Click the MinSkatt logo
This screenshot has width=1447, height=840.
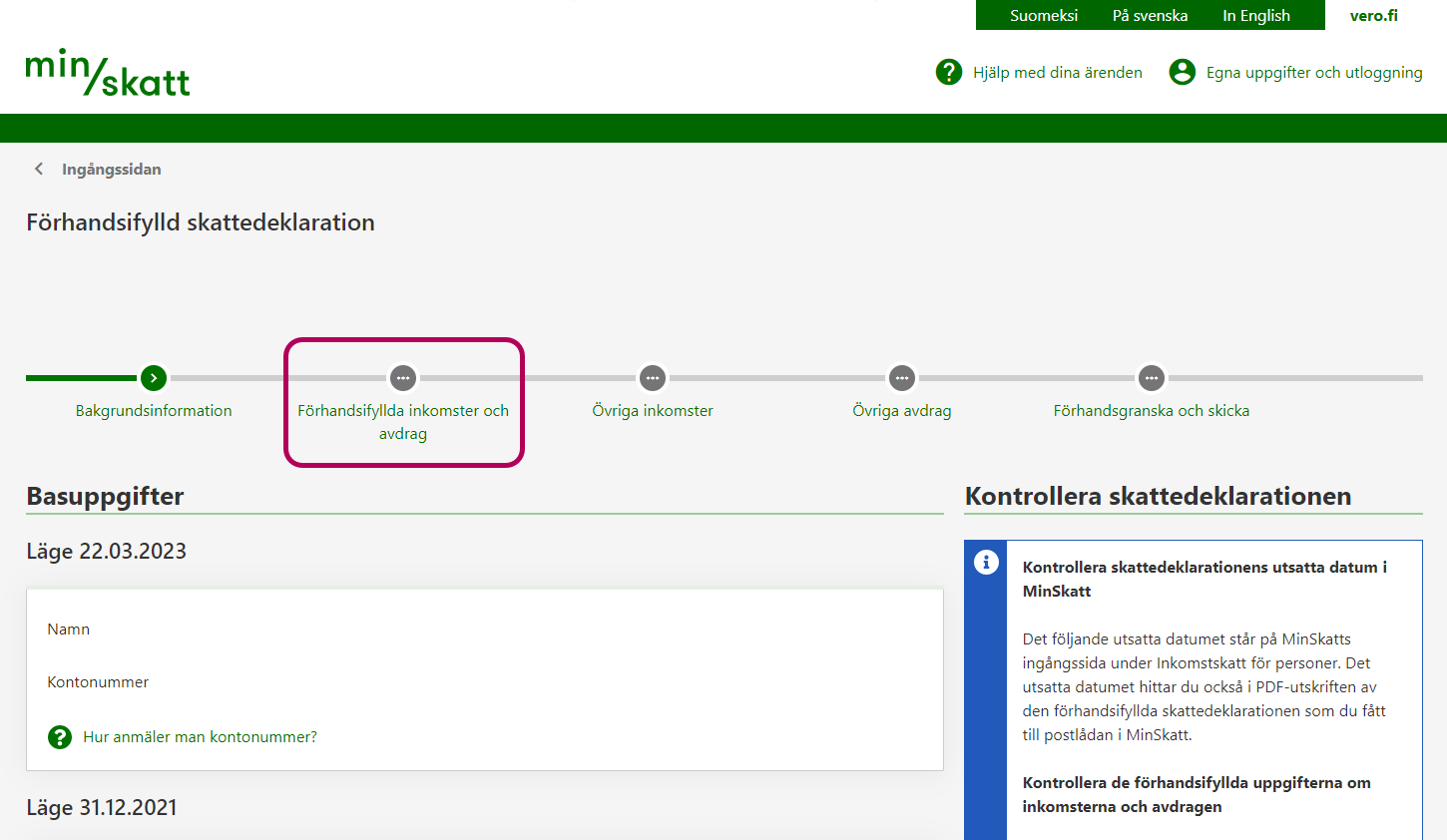point(108,73)
